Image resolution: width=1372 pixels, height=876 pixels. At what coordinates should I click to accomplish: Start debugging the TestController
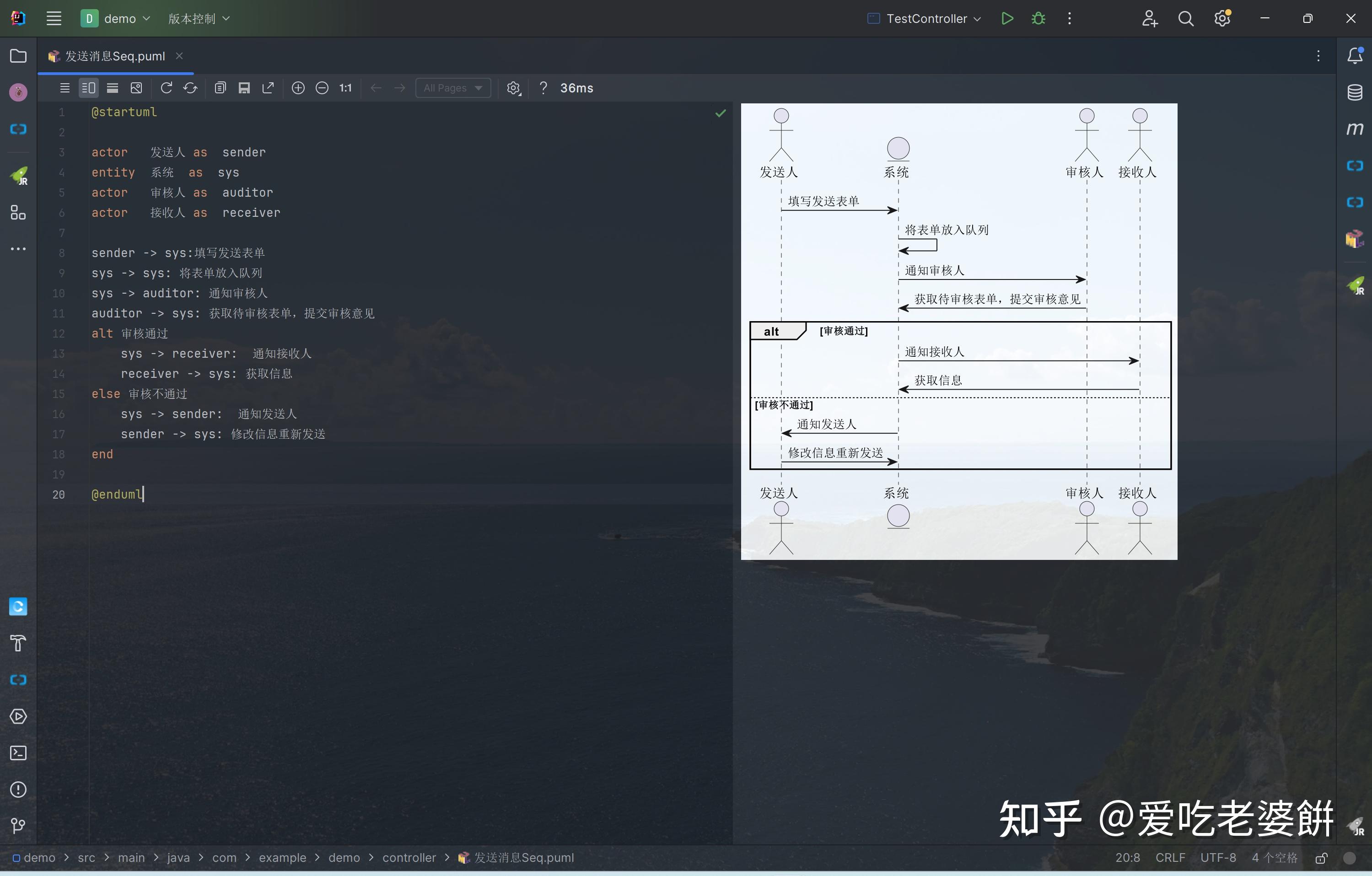[1037, 18]
